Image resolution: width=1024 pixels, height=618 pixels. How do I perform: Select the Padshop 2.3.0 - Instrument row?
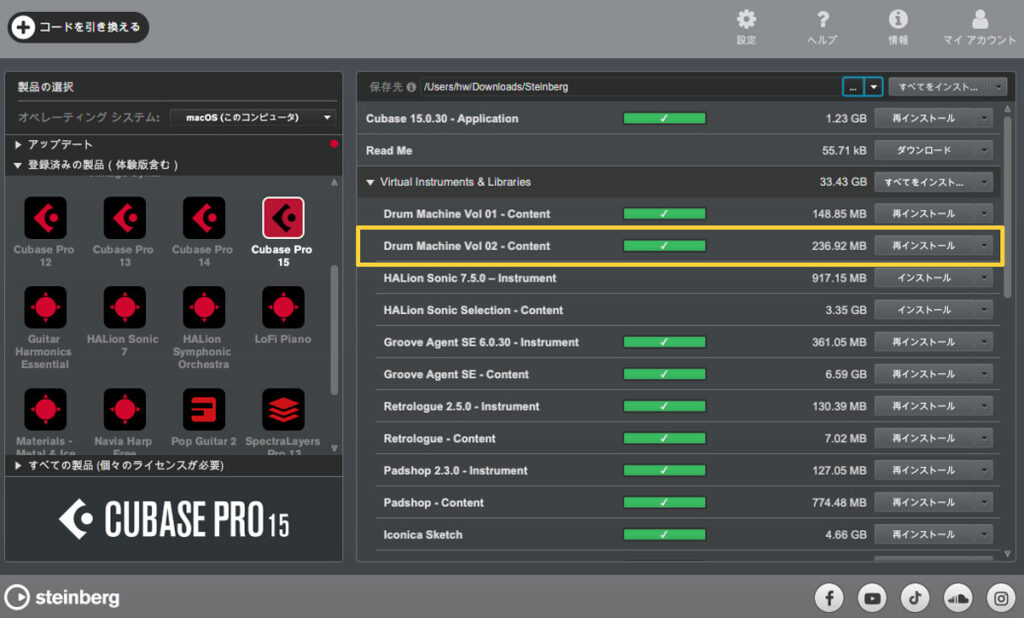click(x=687, y=470)
